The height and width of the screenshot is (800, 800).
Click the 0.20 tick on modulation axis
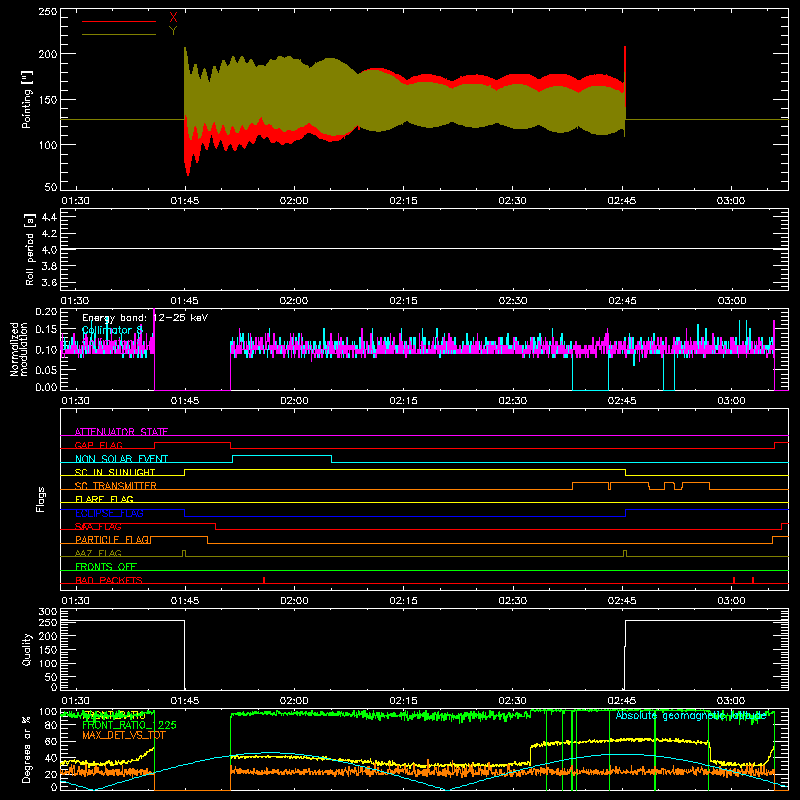(x=46, y=312)
